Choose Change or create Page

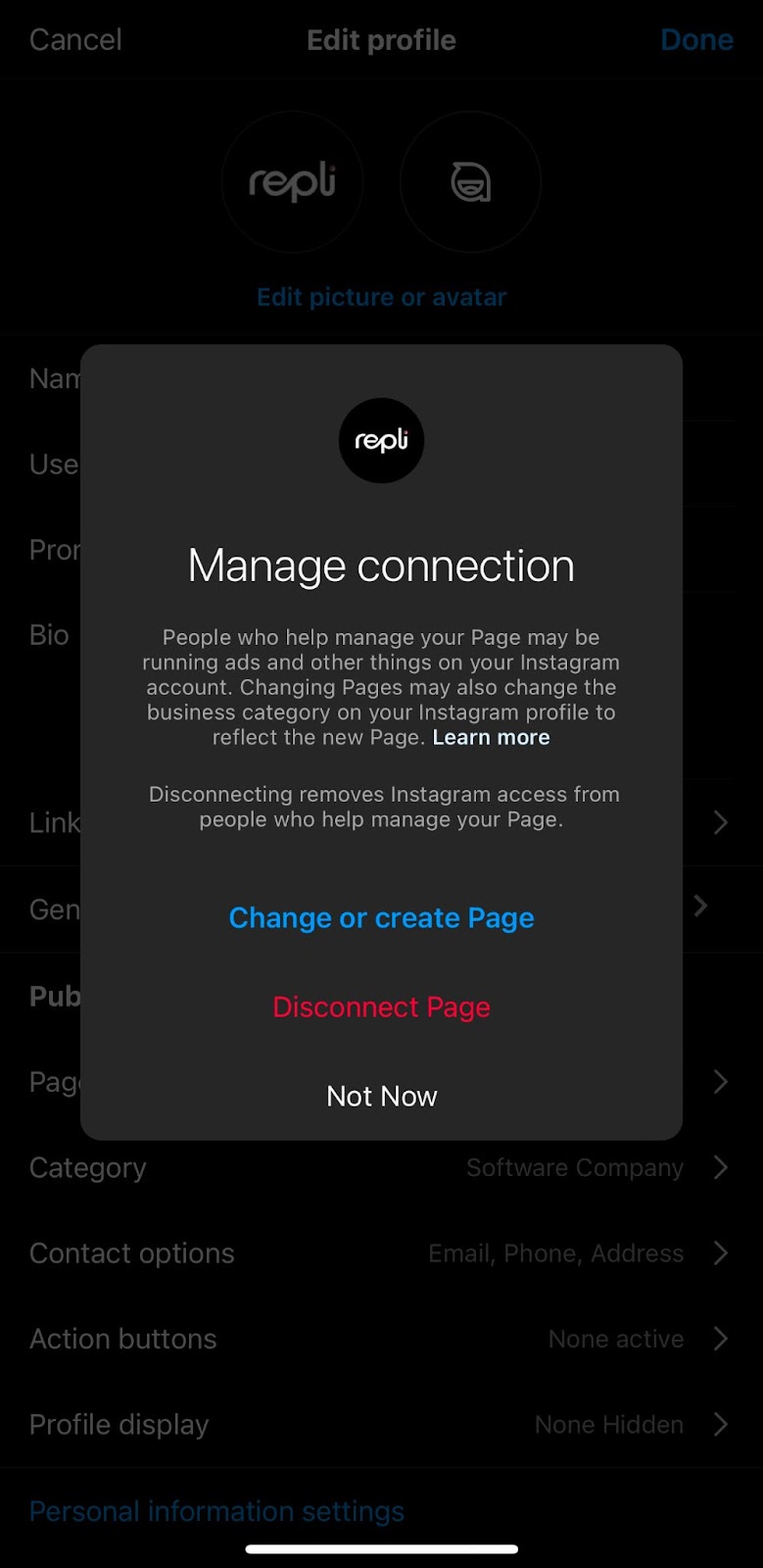pyautogui.click(x=381, y=918)
